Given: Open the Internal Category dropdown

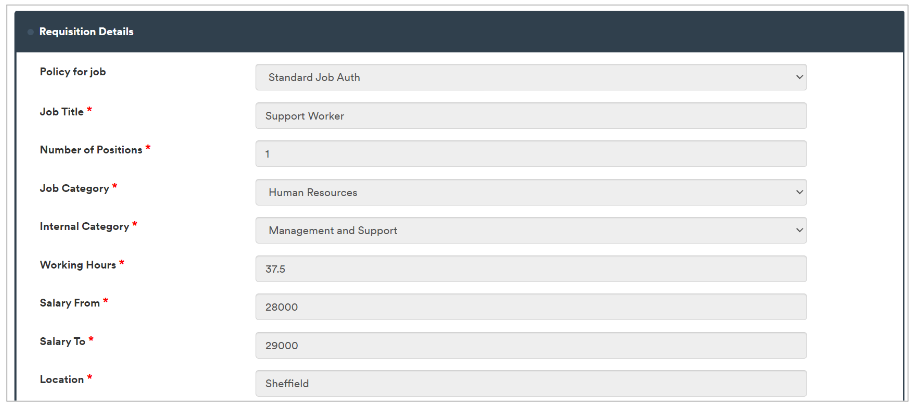Looking at the screenshot, I should tap(530, 231).
